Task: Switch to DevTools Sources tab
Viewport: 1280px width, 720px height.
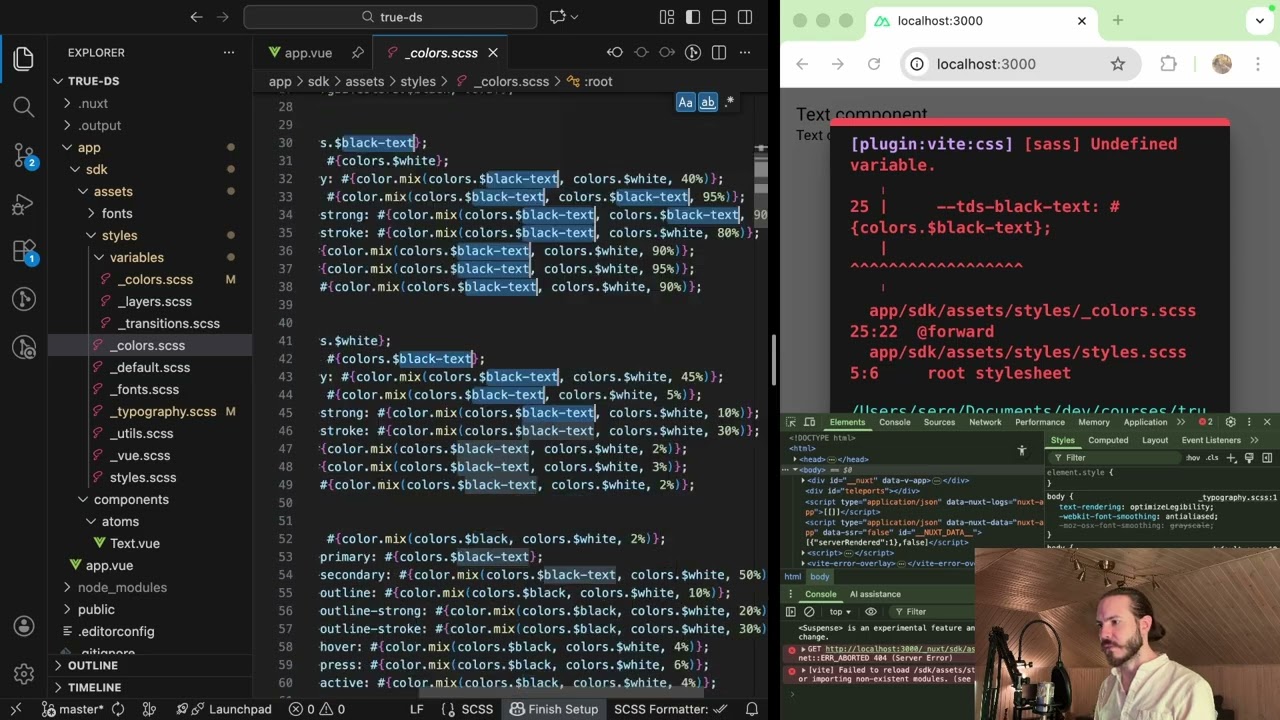Action: pyautogui.click(x=939, y=422)
